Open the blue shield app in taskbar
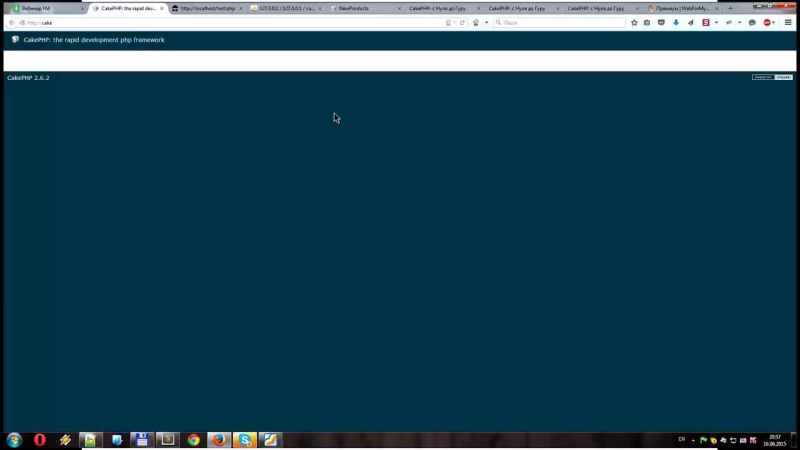This screenshot has width=800, height=450. tap(117, 440)
